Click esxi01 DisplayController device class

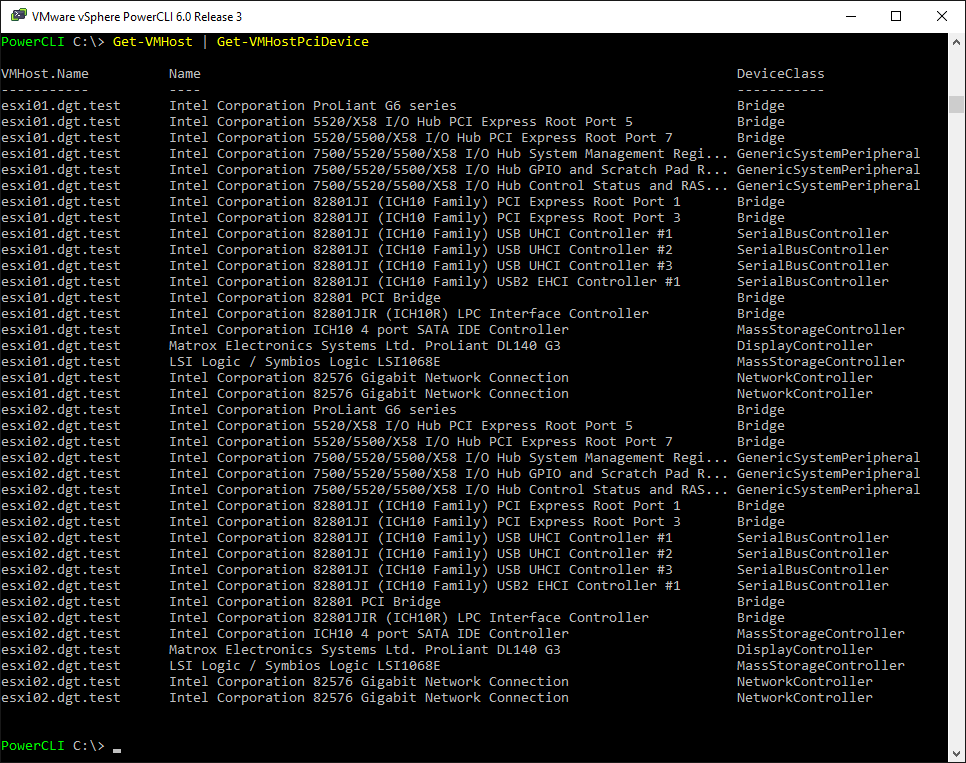[805, 346]
